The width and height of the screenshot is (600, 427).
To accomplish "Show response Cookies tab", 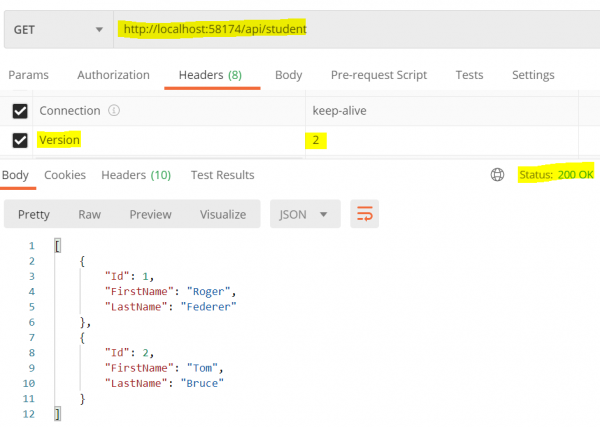I will (65, 175).
